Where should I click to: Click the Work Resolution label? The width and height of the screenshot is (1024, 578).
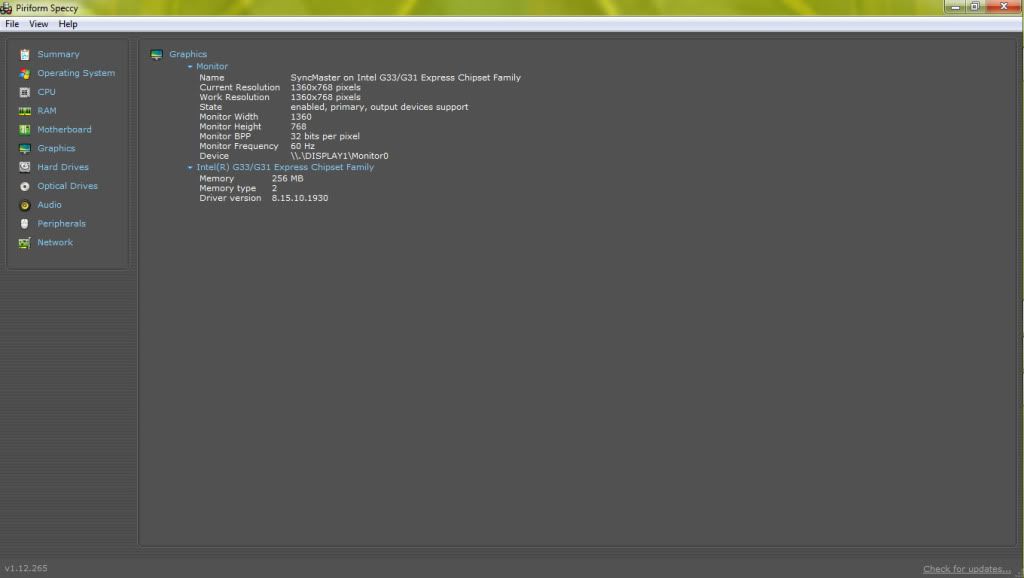(234, 97)
